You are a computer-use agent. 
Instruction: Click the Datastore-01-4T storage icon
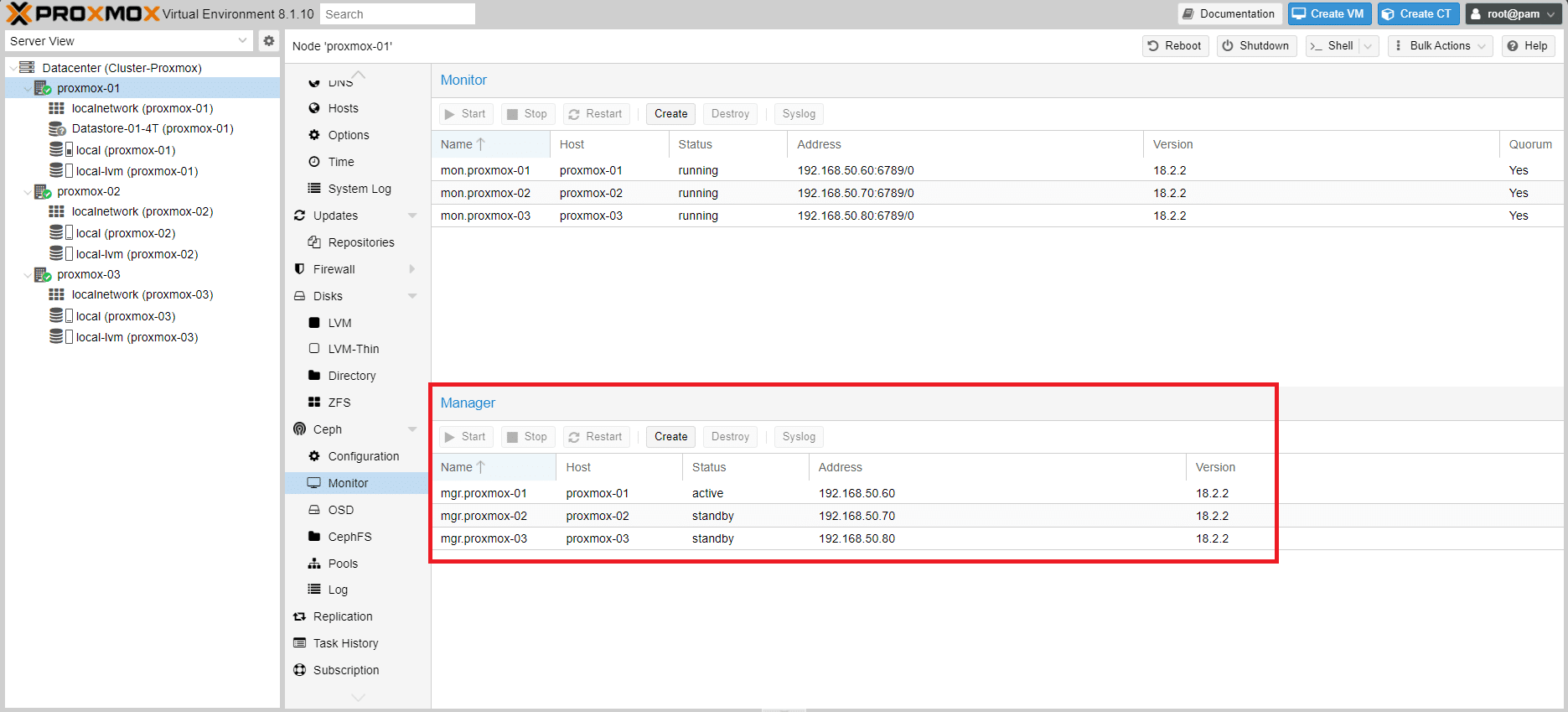coord(57,128)
